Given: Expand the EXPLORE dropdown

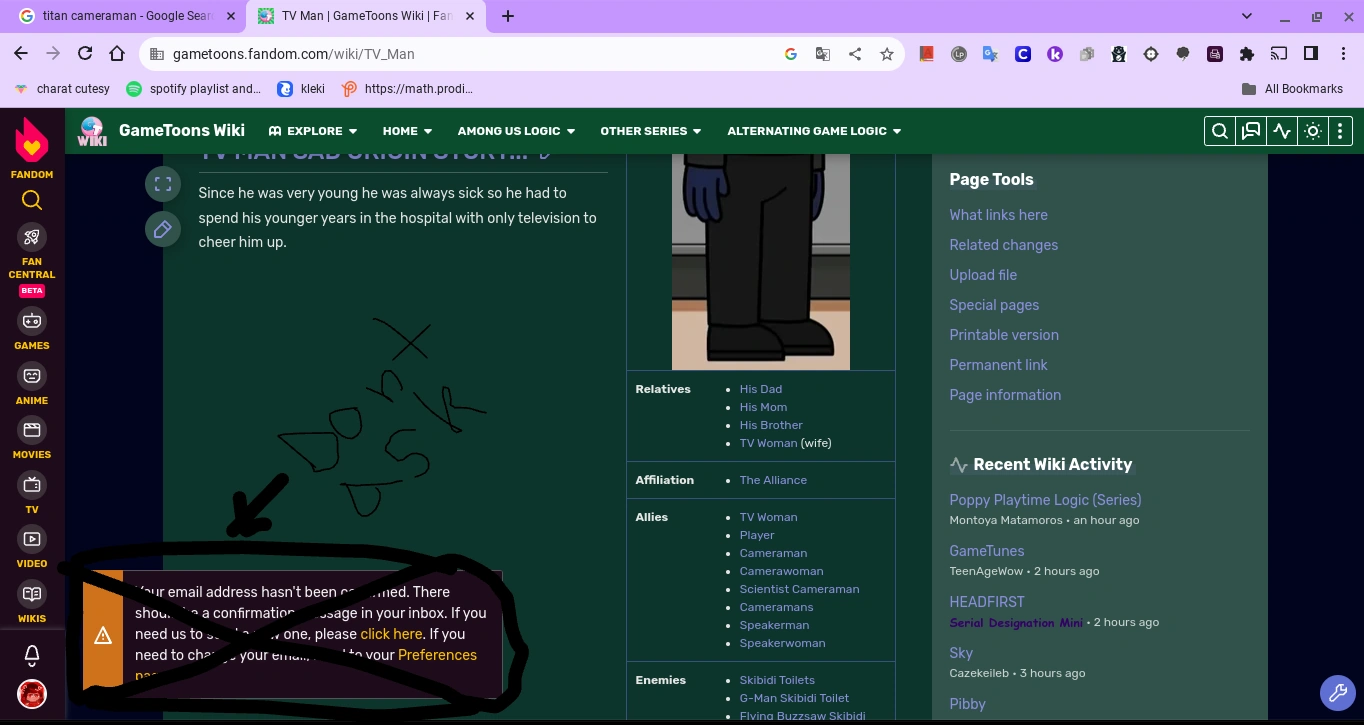Looking at the screenshot, I should click(313, 131).
